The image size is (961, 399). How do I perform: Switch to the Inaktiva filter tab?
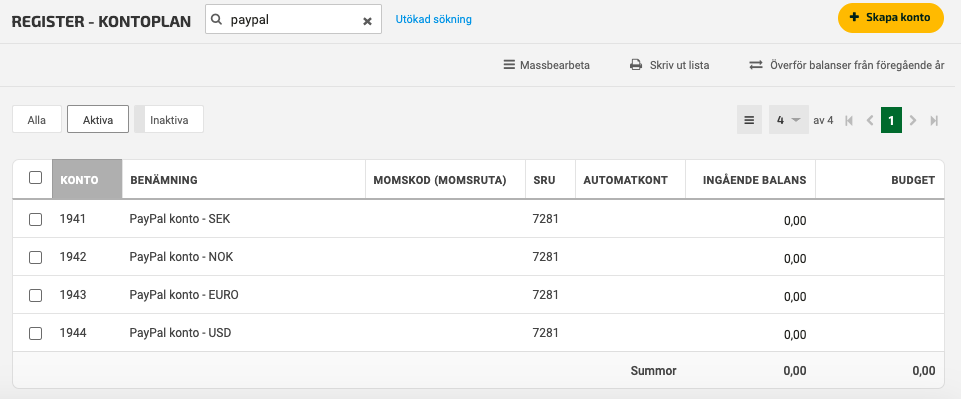point(169,120)
